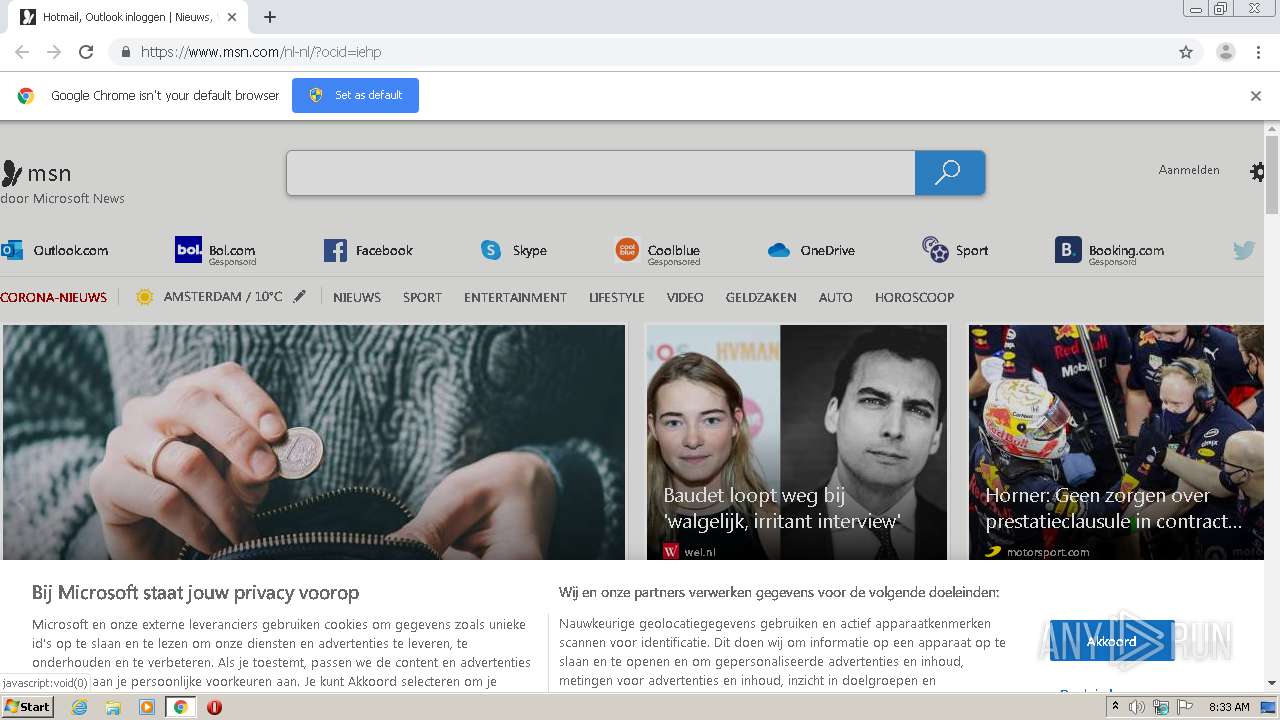Screen dimensions: 1280x720
Task: Open a new browser tab
Action: click(270, 17)
